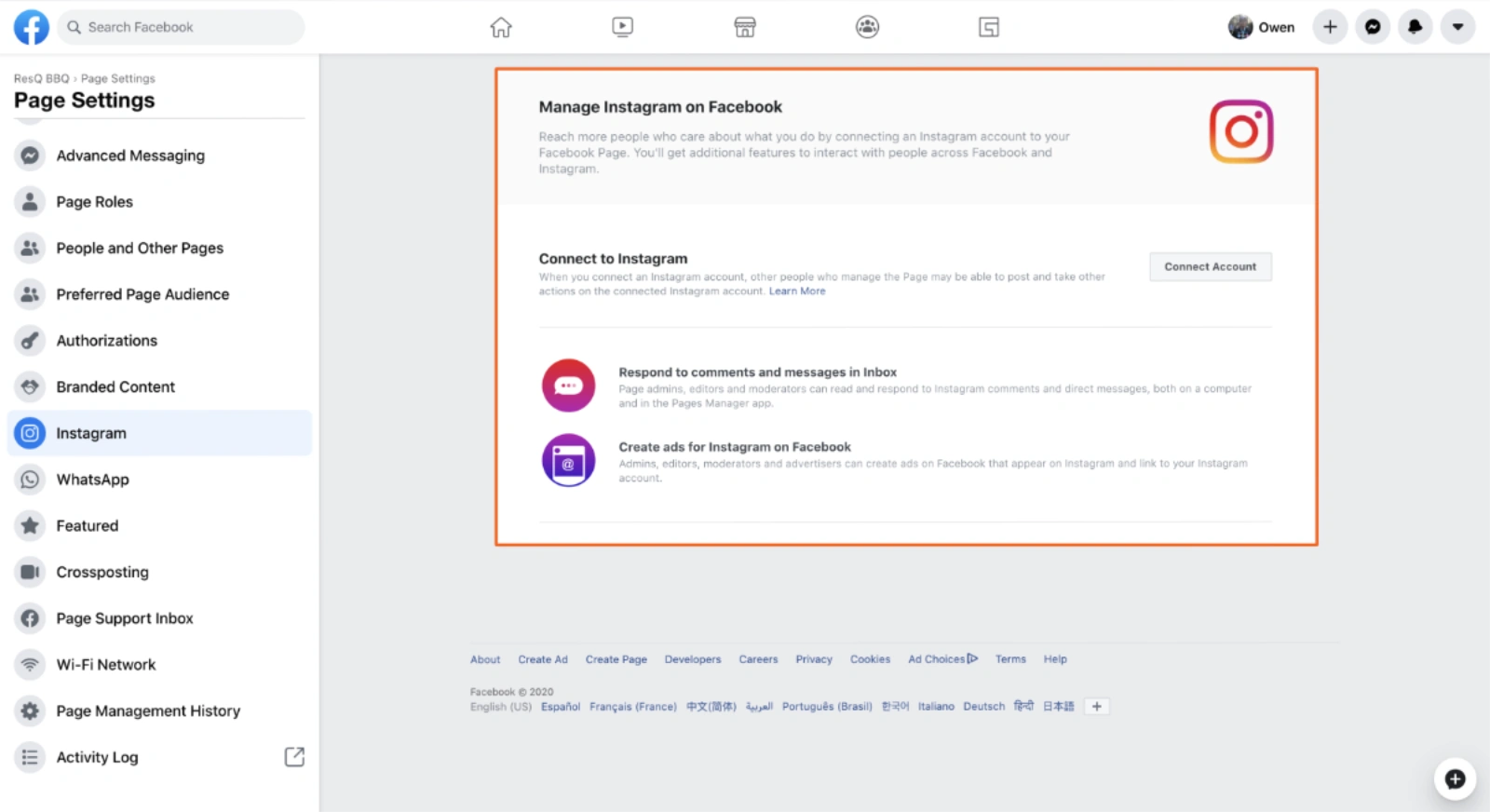Click the Create ads for Instagram icon
This screenshot has height=812, width=1490.
568,460
